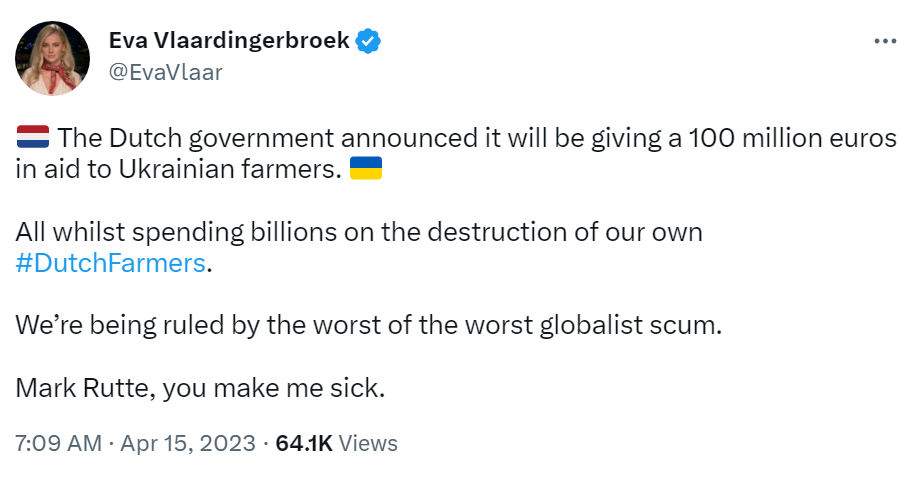The image size is (905, 477).
Task: Click the sentence starting "We're being ruled"
Action: click(x=200, y=326)
